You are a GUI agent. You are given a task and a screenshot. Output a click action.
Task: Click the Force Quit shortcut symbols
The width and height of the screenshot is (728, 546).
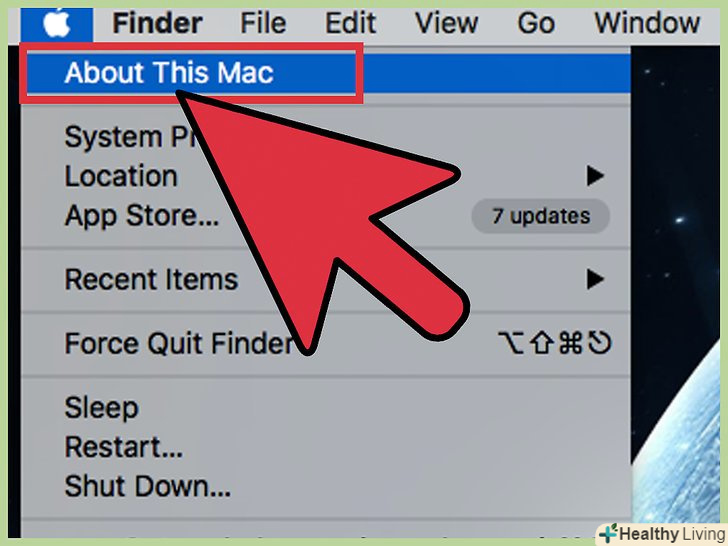pos(555,344)
